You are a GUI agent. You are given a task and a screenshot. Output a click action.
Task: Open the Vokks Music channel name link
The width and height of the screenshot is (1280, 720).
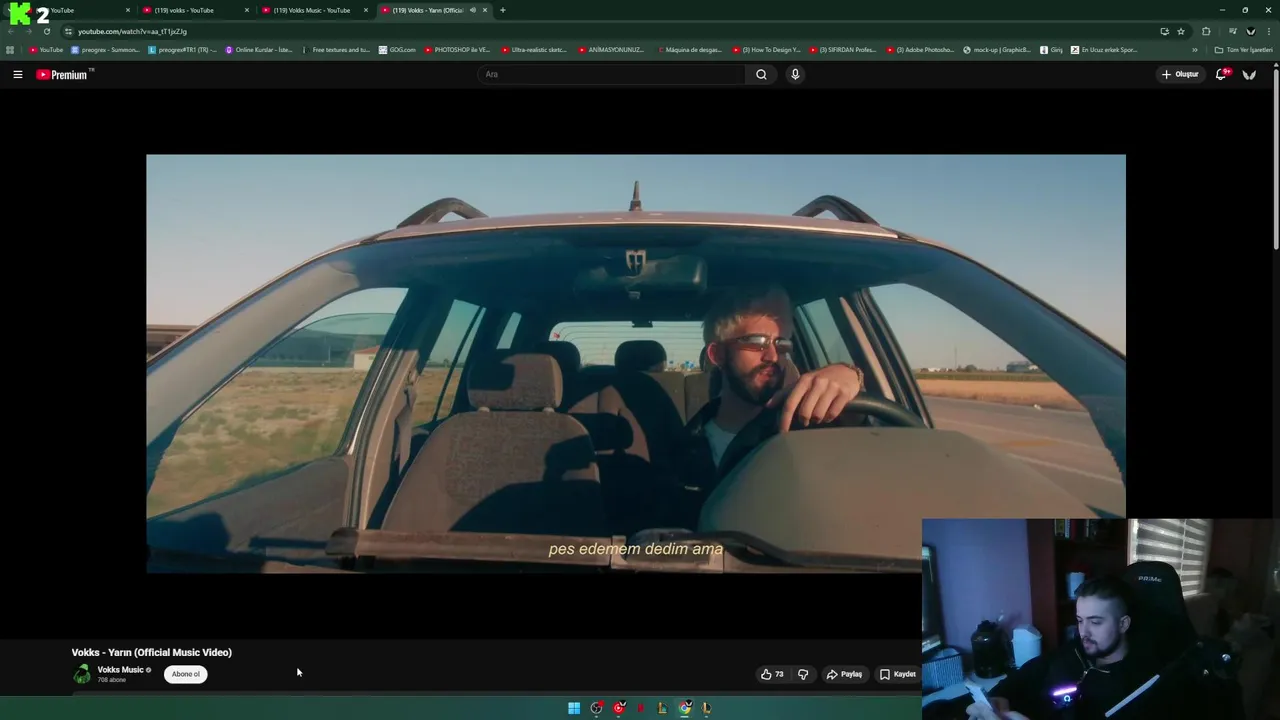tap(120, 670)
